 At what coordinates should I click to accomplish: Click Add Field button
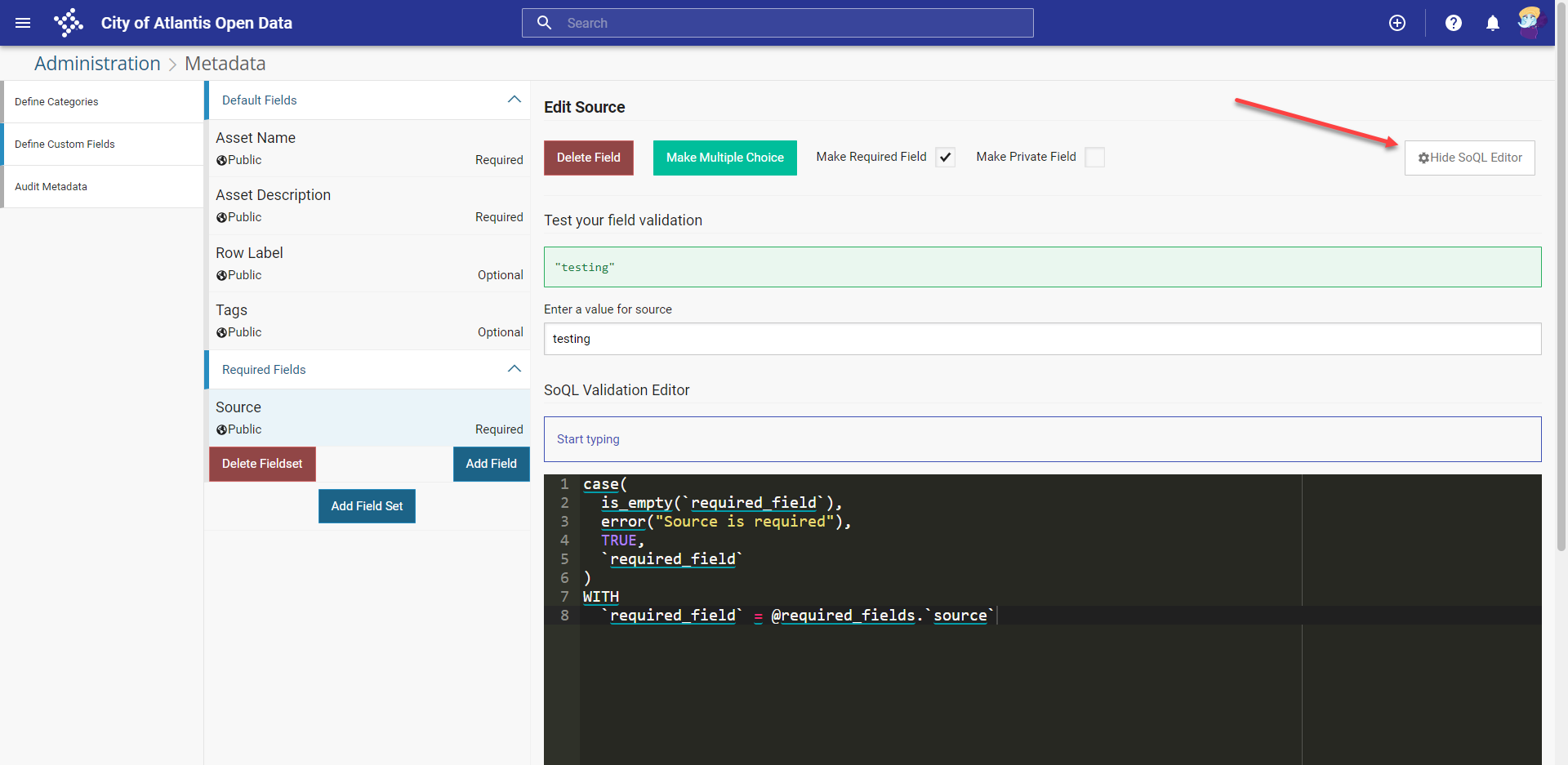click(x=492, y=464)
